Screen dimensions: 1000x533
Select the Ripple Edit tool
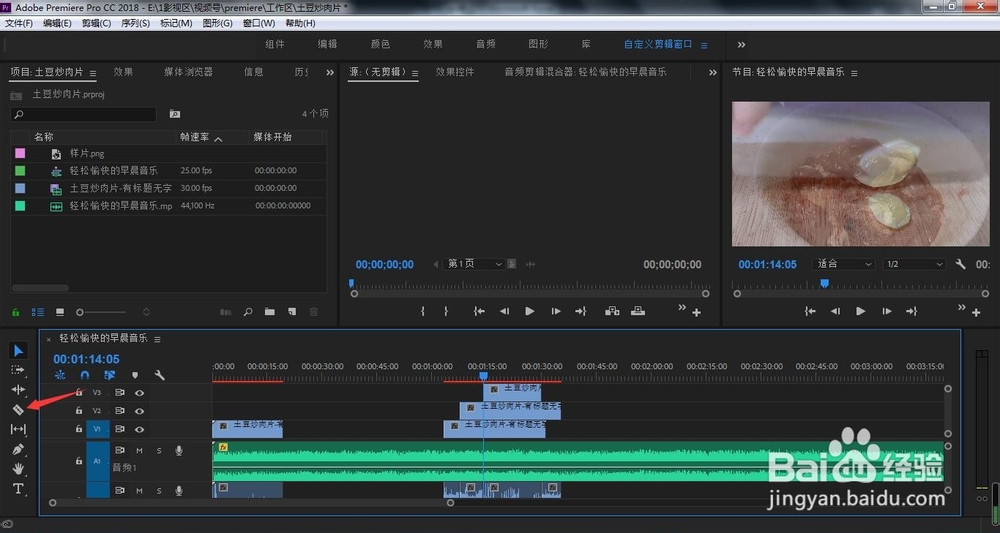[x=18, y=390]
